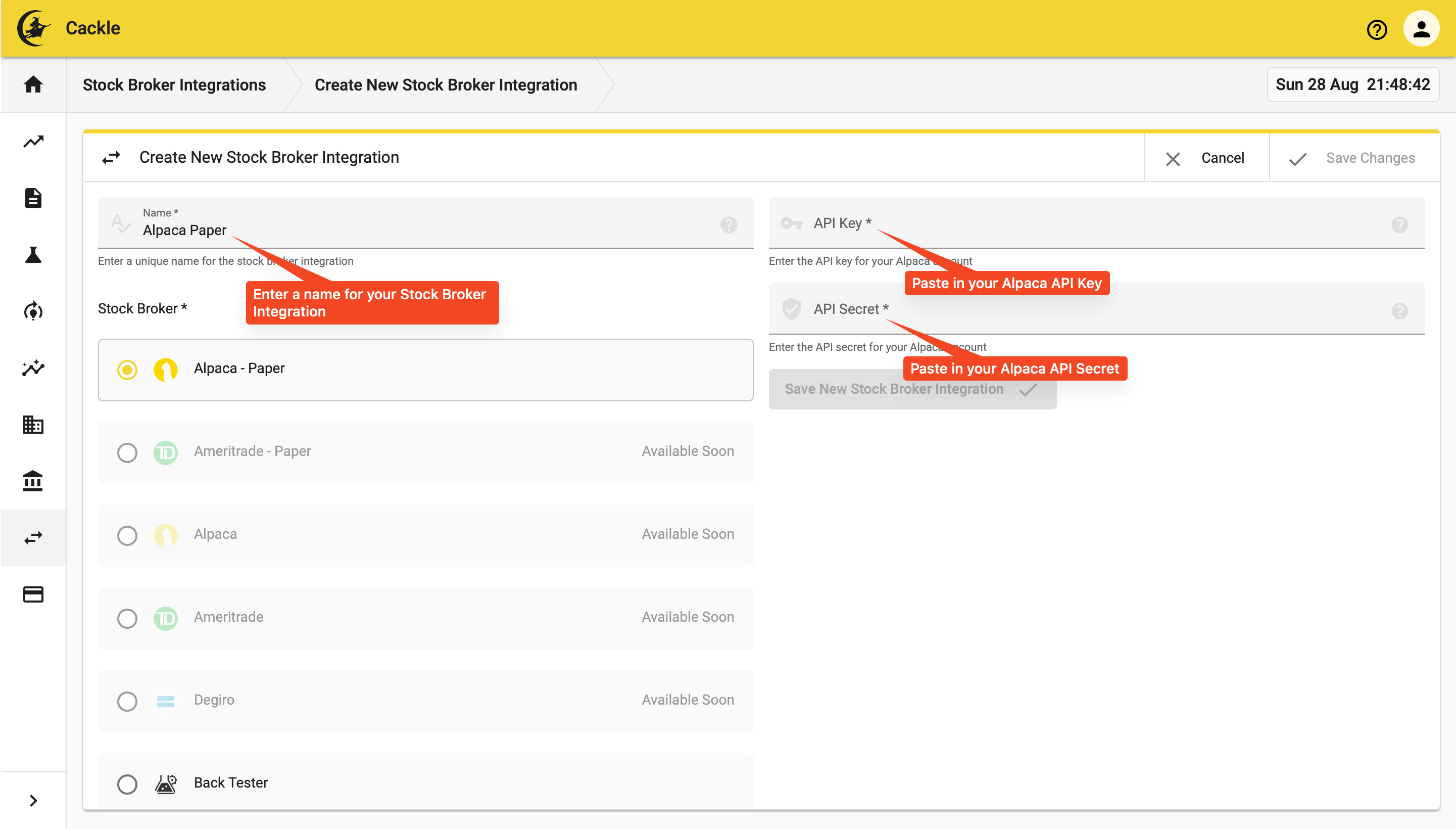1456x829 pixels.
Task: Select the Ameritrade live radio button
Action: pyautogui.click(x=127, y=618)
